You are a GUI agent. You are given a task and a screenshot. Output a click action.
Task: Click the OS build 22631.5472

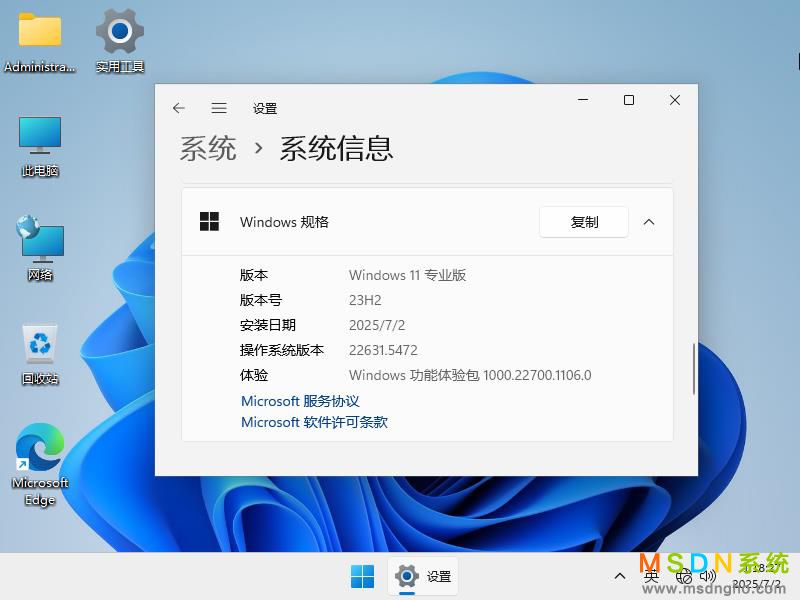click(383, 350)
